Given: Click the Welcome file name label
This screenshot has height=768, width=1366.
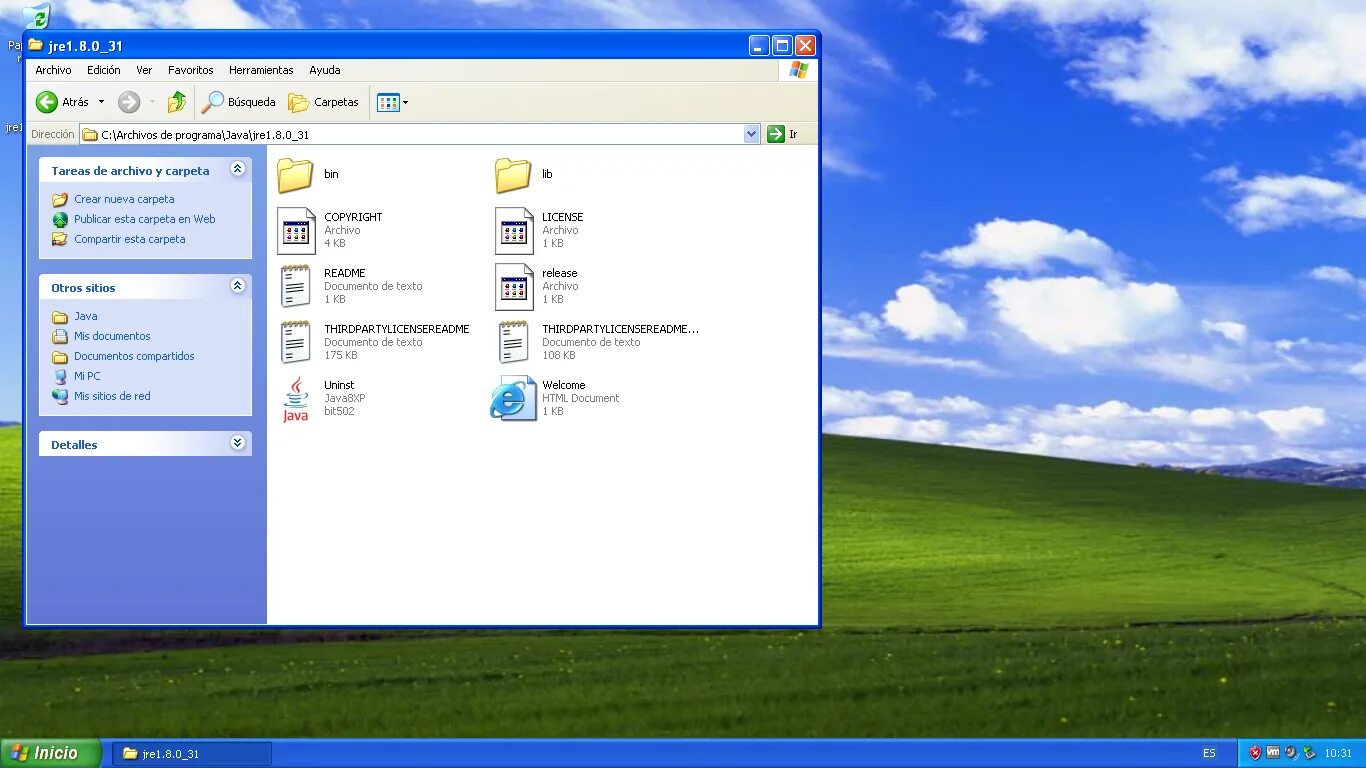Looking at the screenshot, I should pyautogui.click(x=564, y=385).
